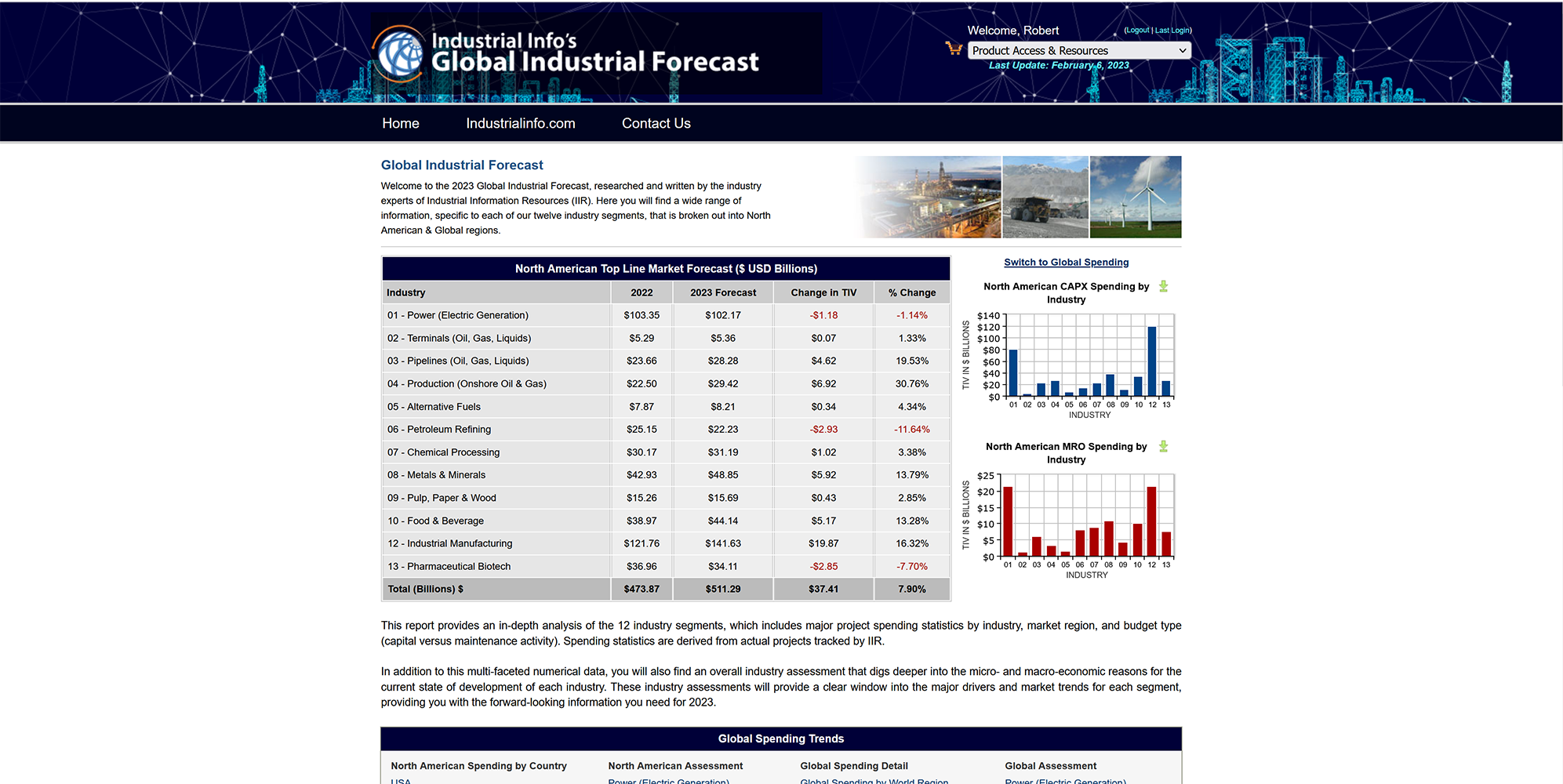The image size is (1563, 784).
Task: Click the North American CAPX bar chart
Action: click(x=1070, y=365)
